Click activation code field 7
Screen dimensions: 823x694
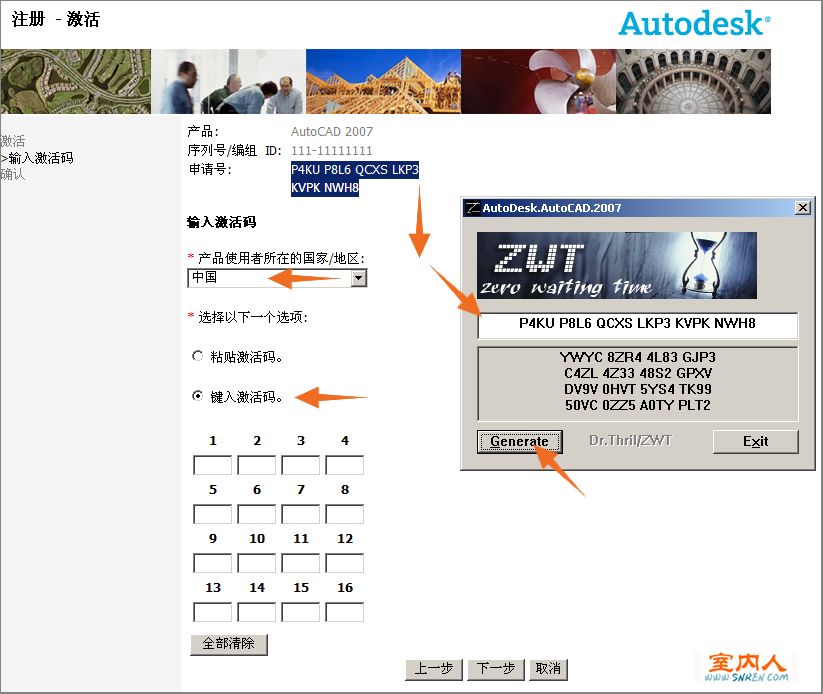pyautogui.click(x=301, y=514)
